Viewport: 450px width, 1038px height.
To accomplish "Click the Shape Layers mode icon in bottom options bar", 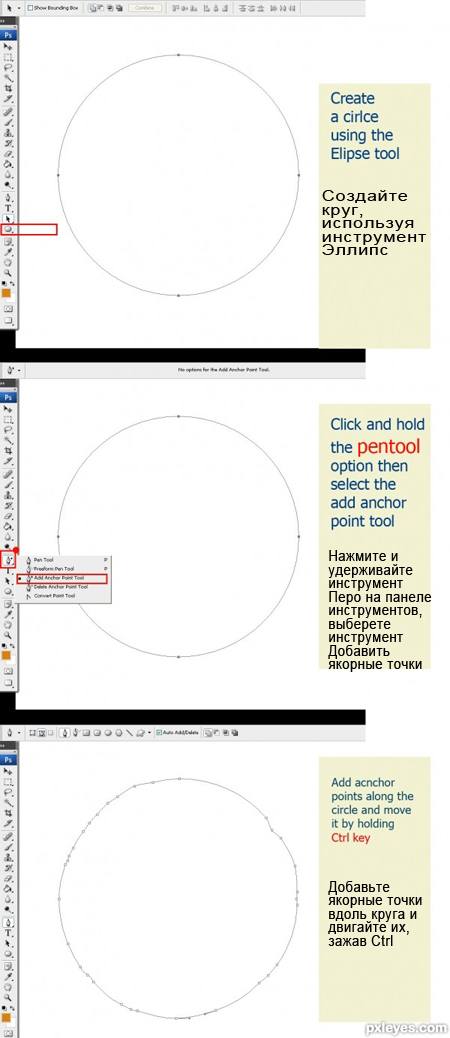I will (32, 733).
